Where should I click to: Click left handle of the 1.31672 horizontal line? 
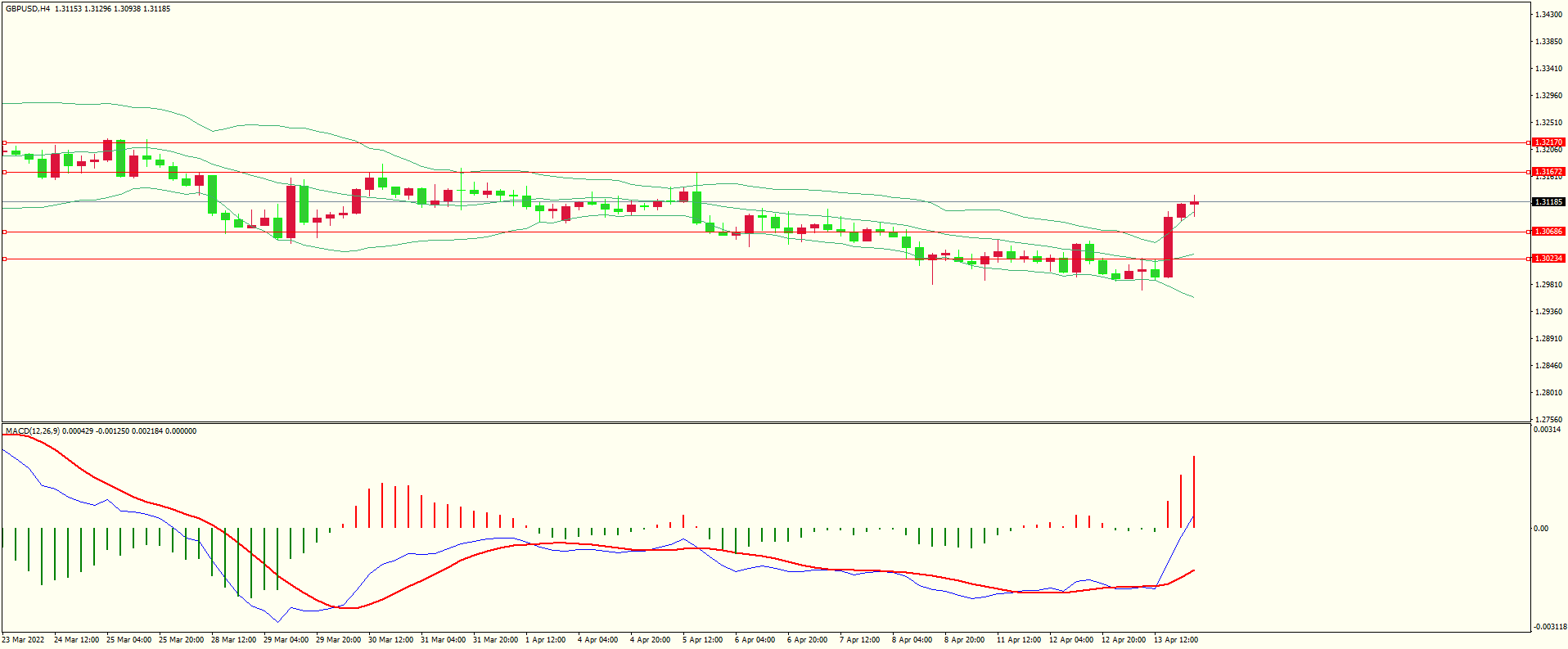click(4, 172)
